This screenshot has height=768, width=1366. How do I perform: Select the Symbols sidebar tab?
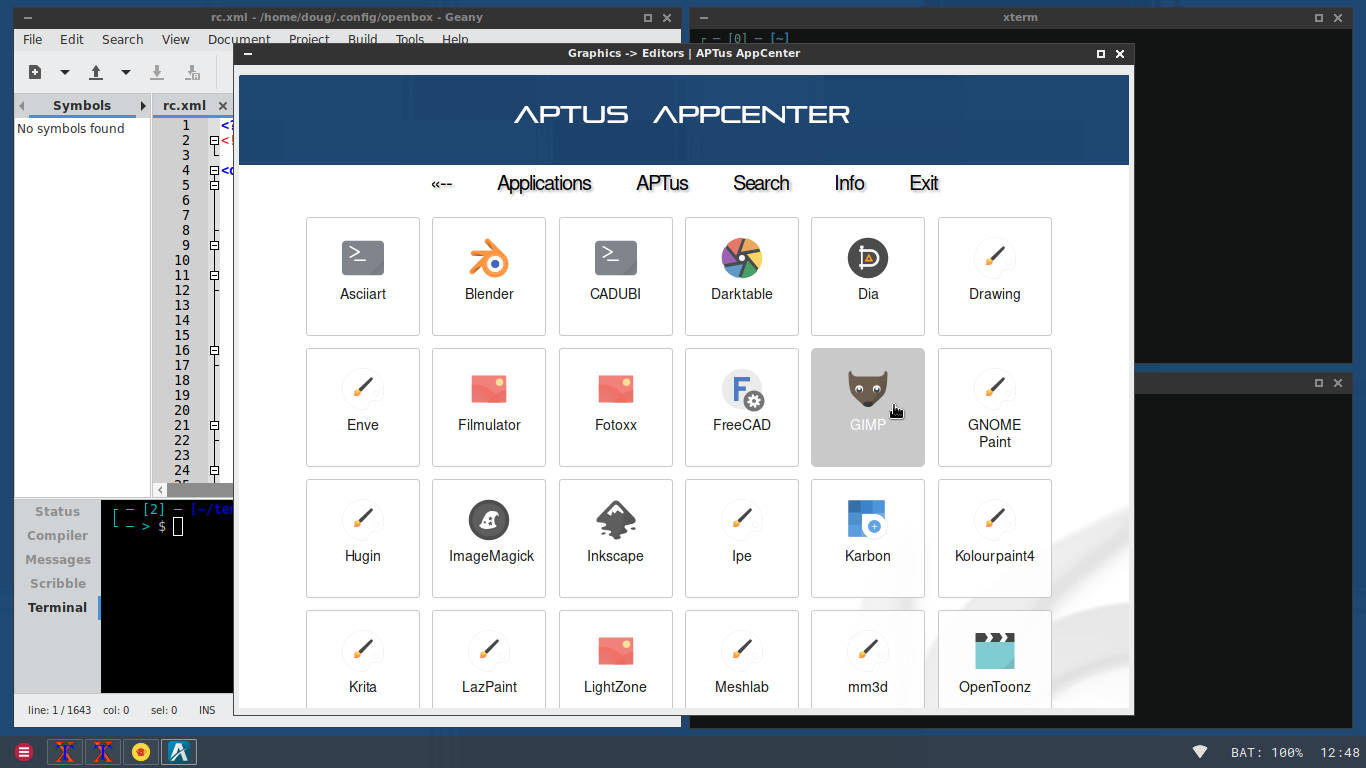(x=82, y=105)
